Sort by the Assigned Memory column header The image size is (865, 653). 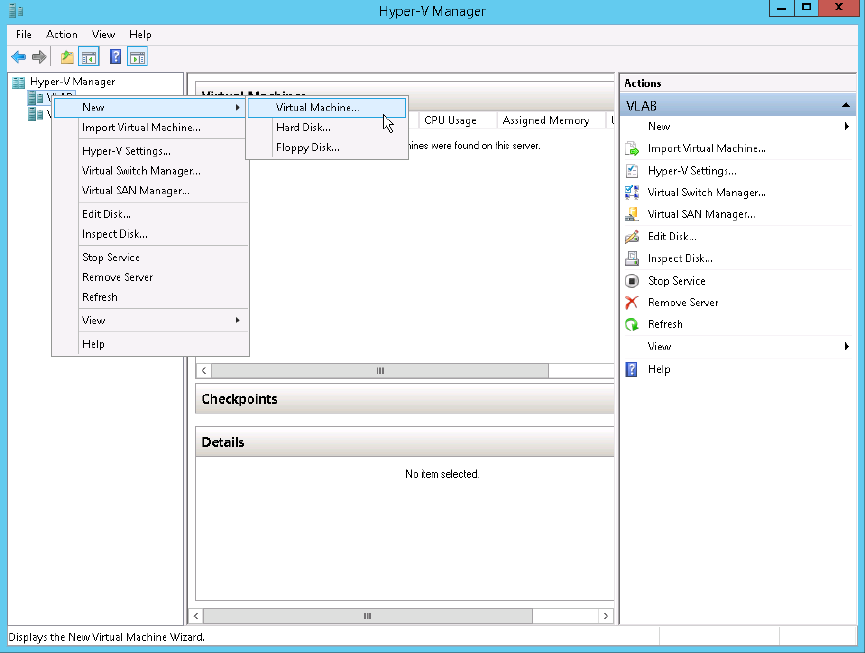(x=551, y=120)
